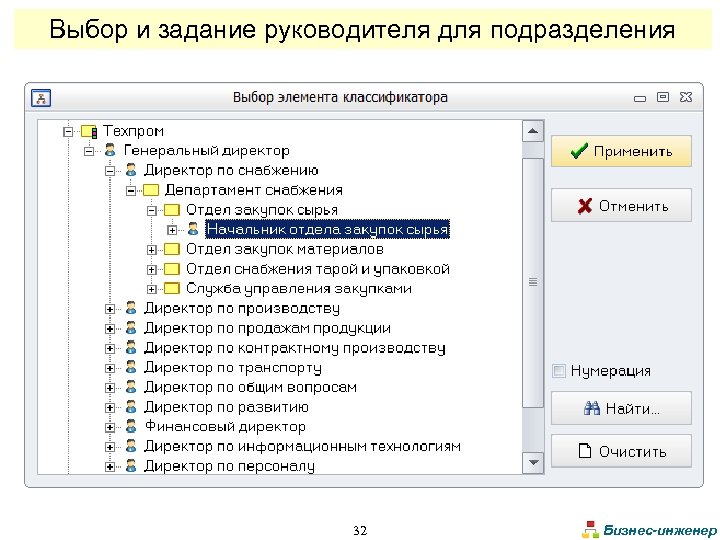Click the Директор по персоналу person icon
Image resolution: width=720 pixels, height=540 pixels.
pyautogui.click(x=131, y=466)
